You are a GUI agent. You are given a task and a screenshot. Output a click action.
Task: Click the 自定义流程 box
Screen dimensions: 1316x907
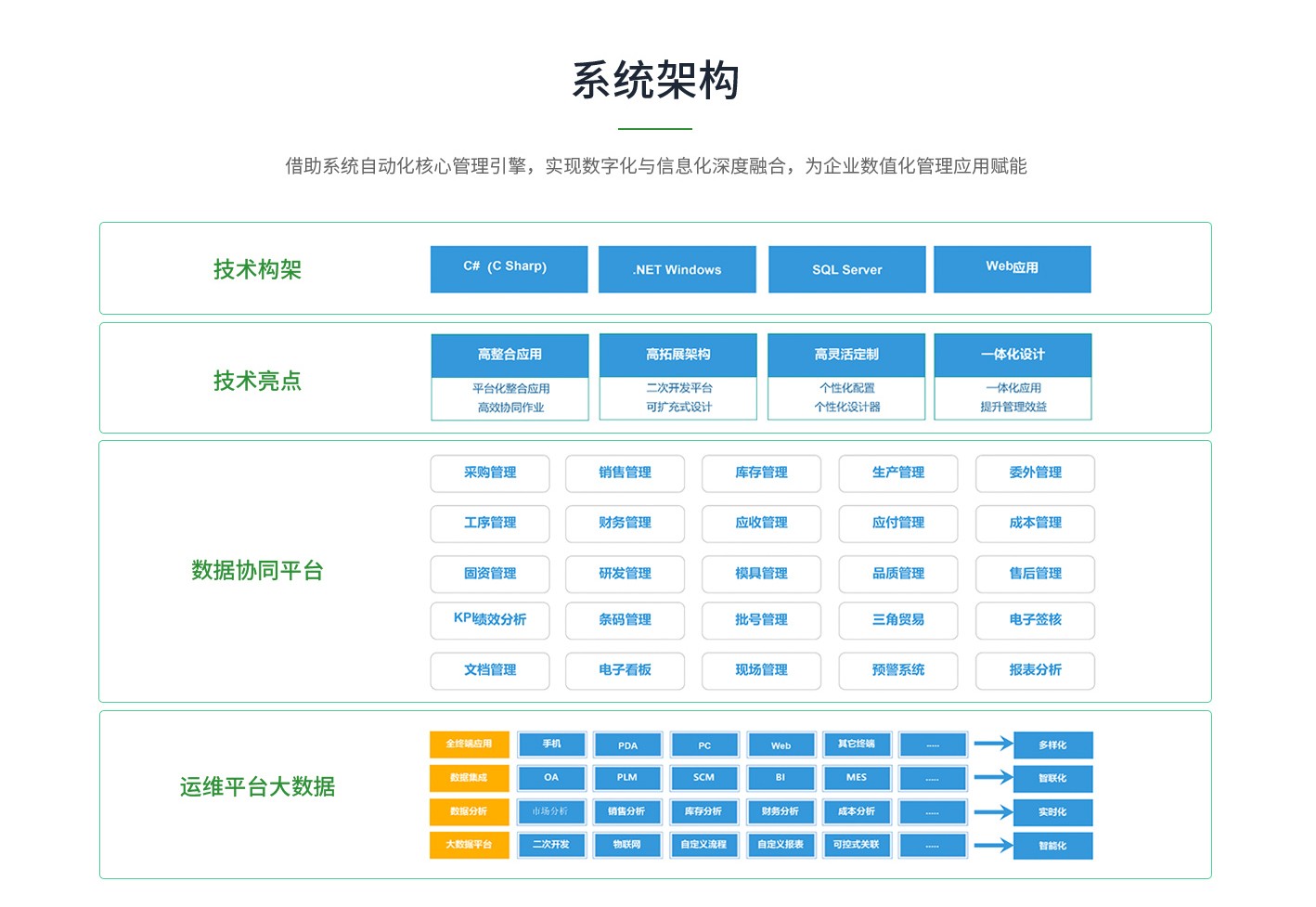pos(703,845)
